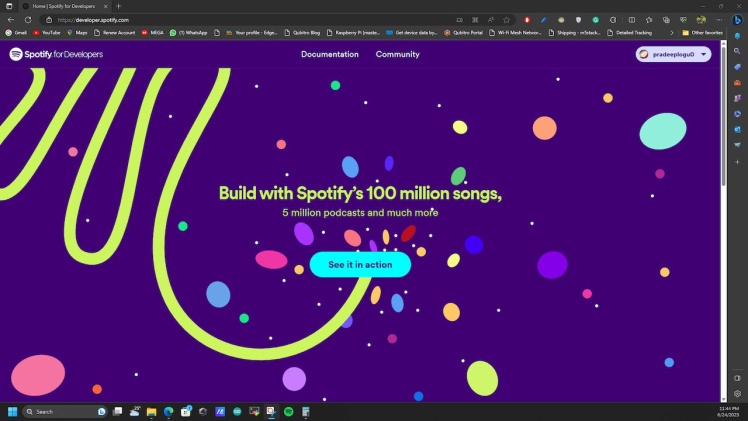Open the Collections icon in toolbar
The height and width of the screenshot is (421, 748).
click(666, 20)
